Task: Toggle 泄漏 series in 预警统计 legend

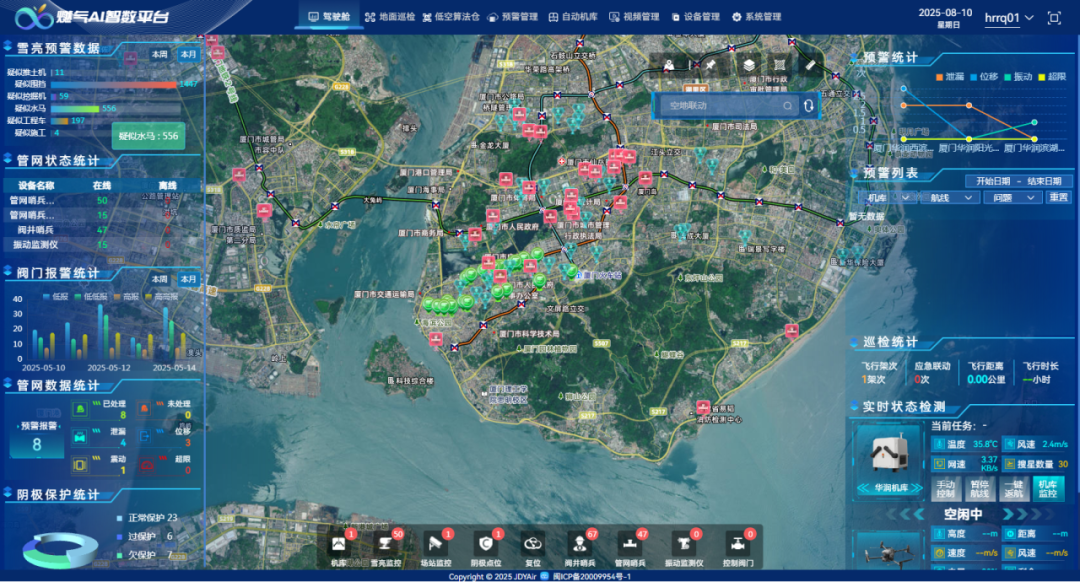Action: click(x=950, y=76)
